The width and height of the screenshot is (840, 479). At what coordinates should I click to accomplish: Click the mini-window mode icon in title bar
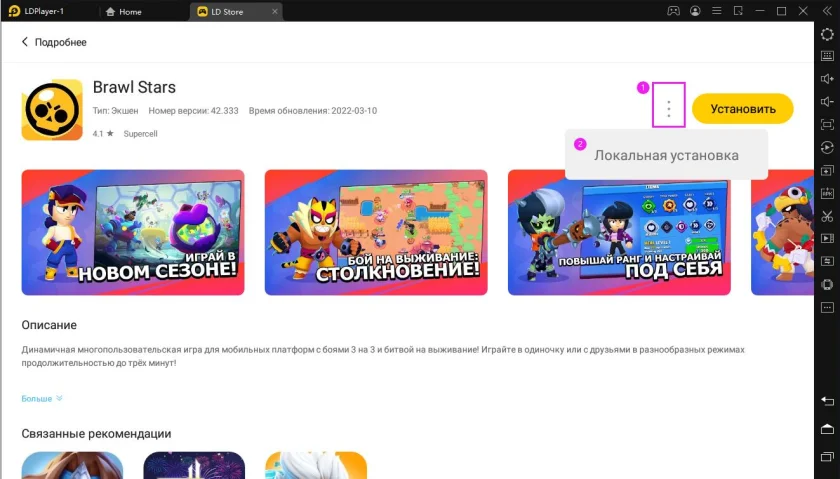[738, 11]
